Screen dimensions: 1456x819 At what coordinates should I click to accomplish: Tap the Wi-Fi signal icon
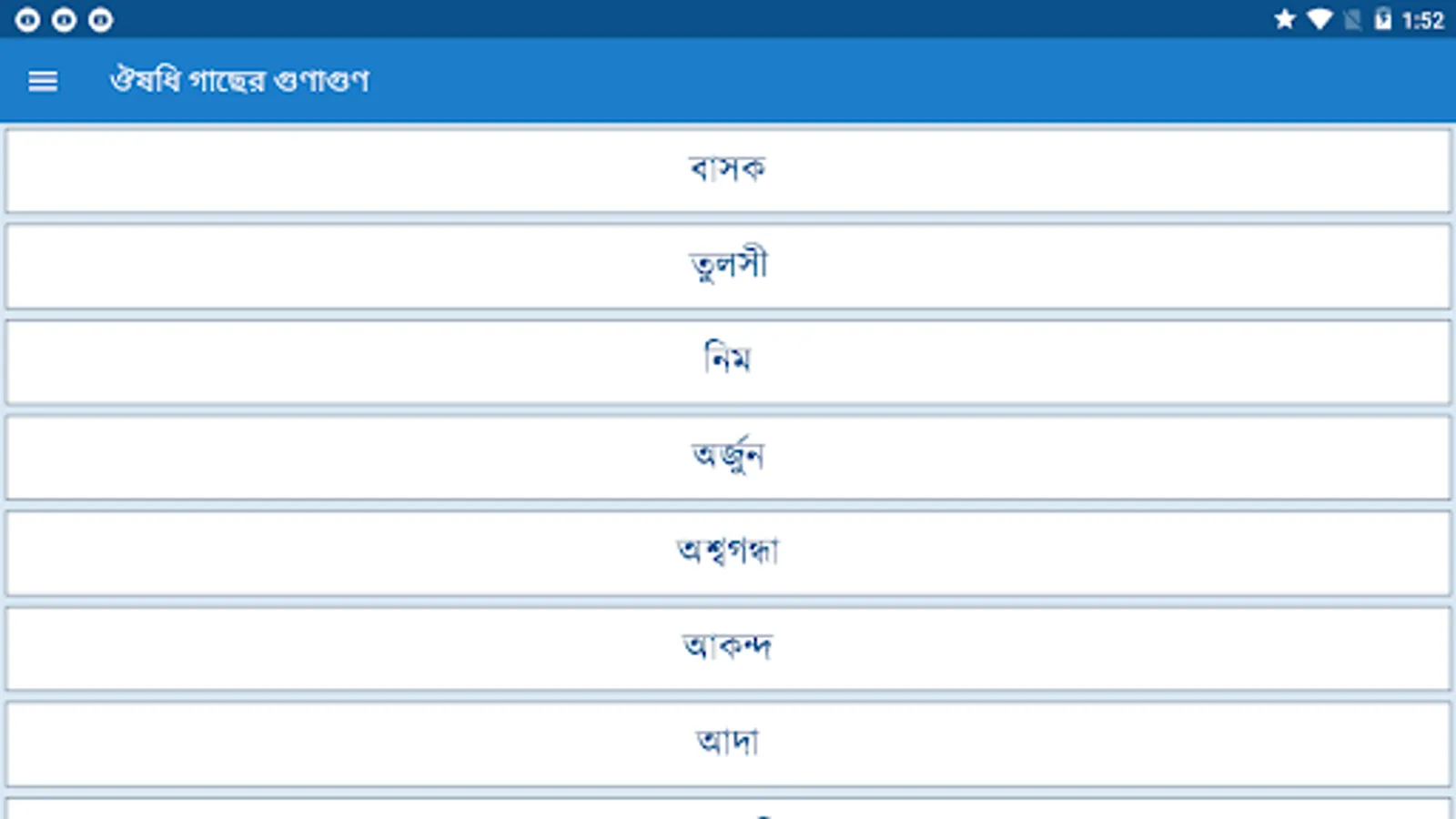click(1319, 19)
